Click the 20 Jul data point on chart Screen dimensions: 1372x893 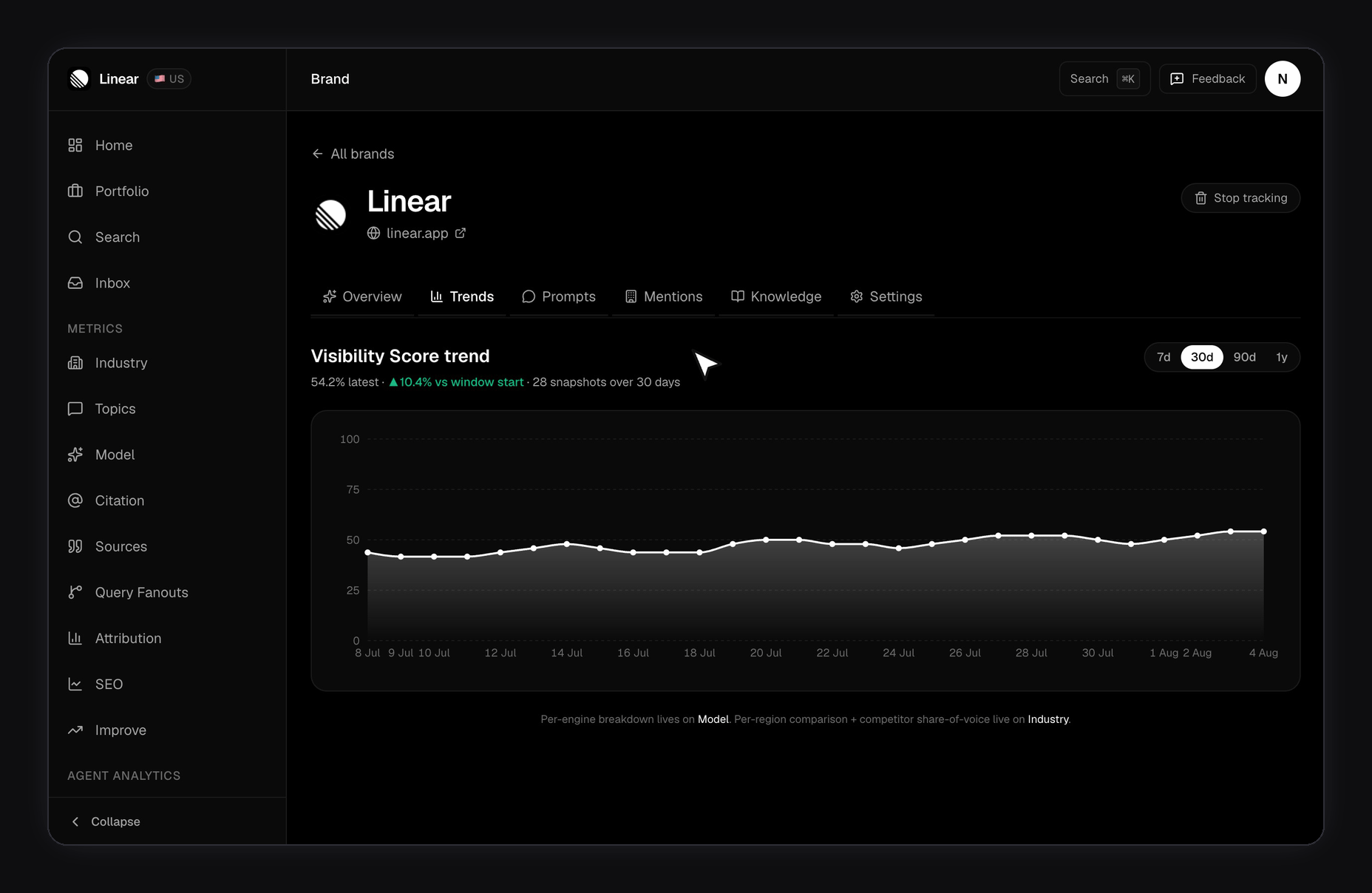click(766, 540)
